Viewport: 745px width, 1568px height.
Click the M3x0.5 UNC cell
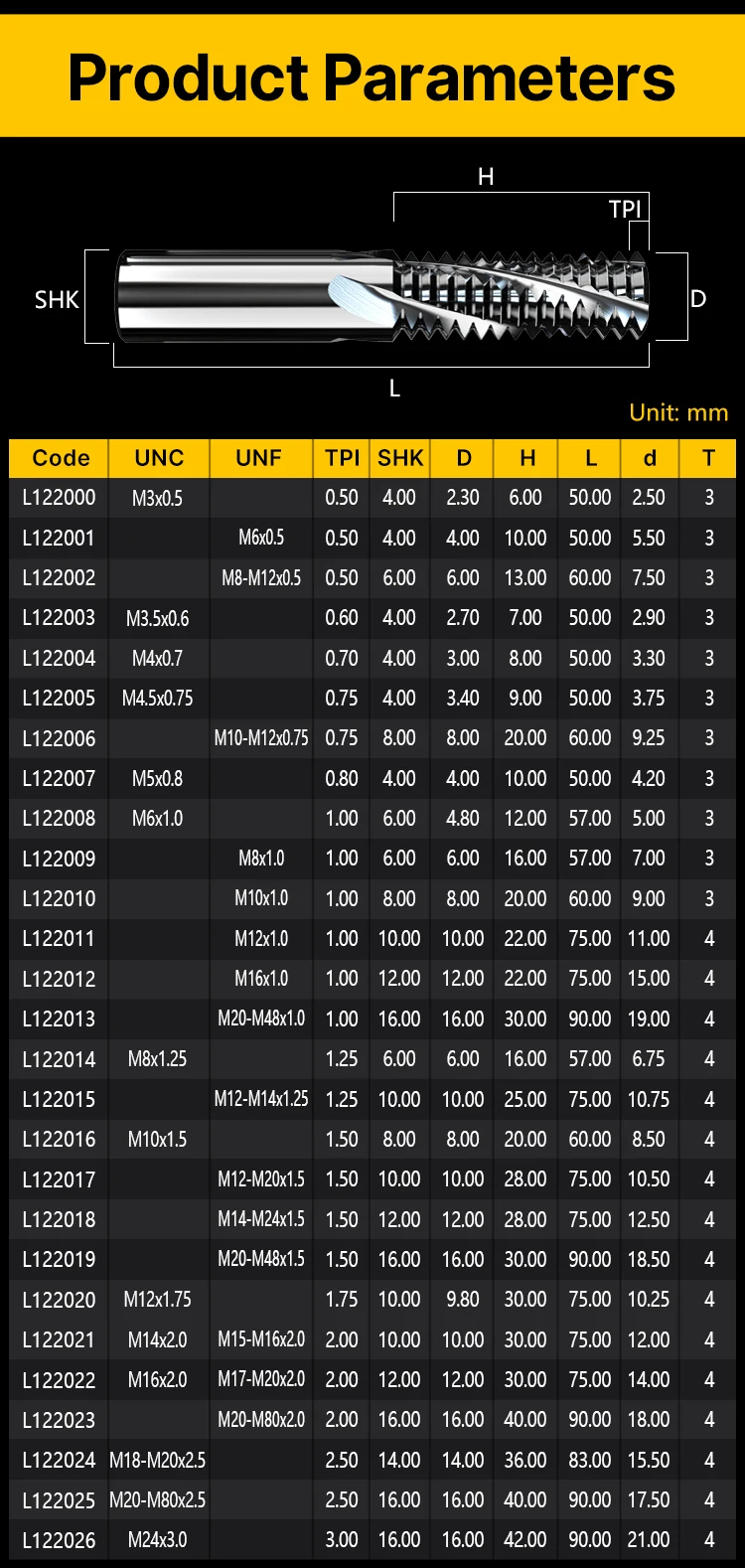(x=157, y=498)
